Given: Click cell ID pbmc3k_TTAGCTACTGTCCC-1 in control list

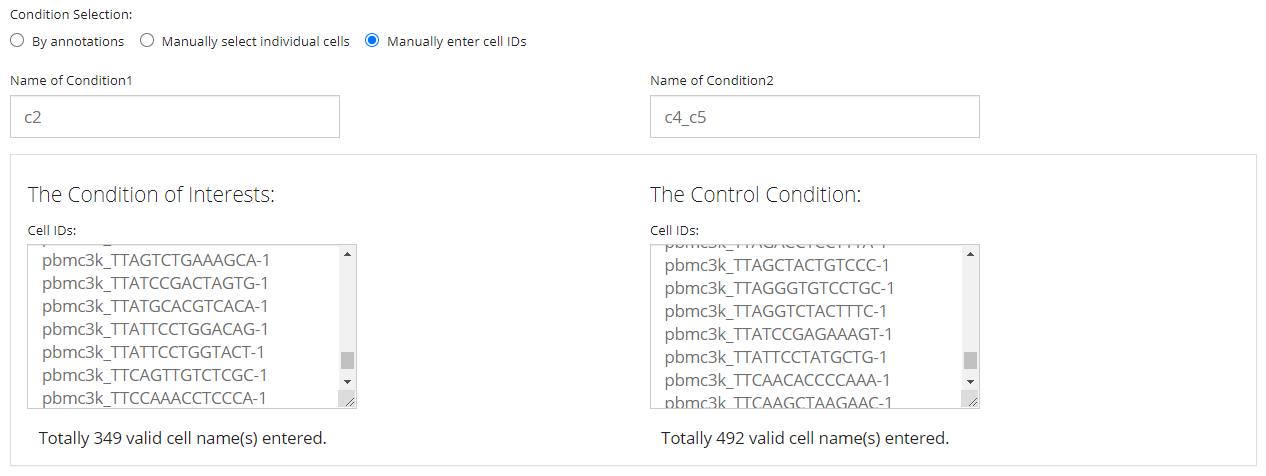Looking at the screenshot, I should (776, 265).
